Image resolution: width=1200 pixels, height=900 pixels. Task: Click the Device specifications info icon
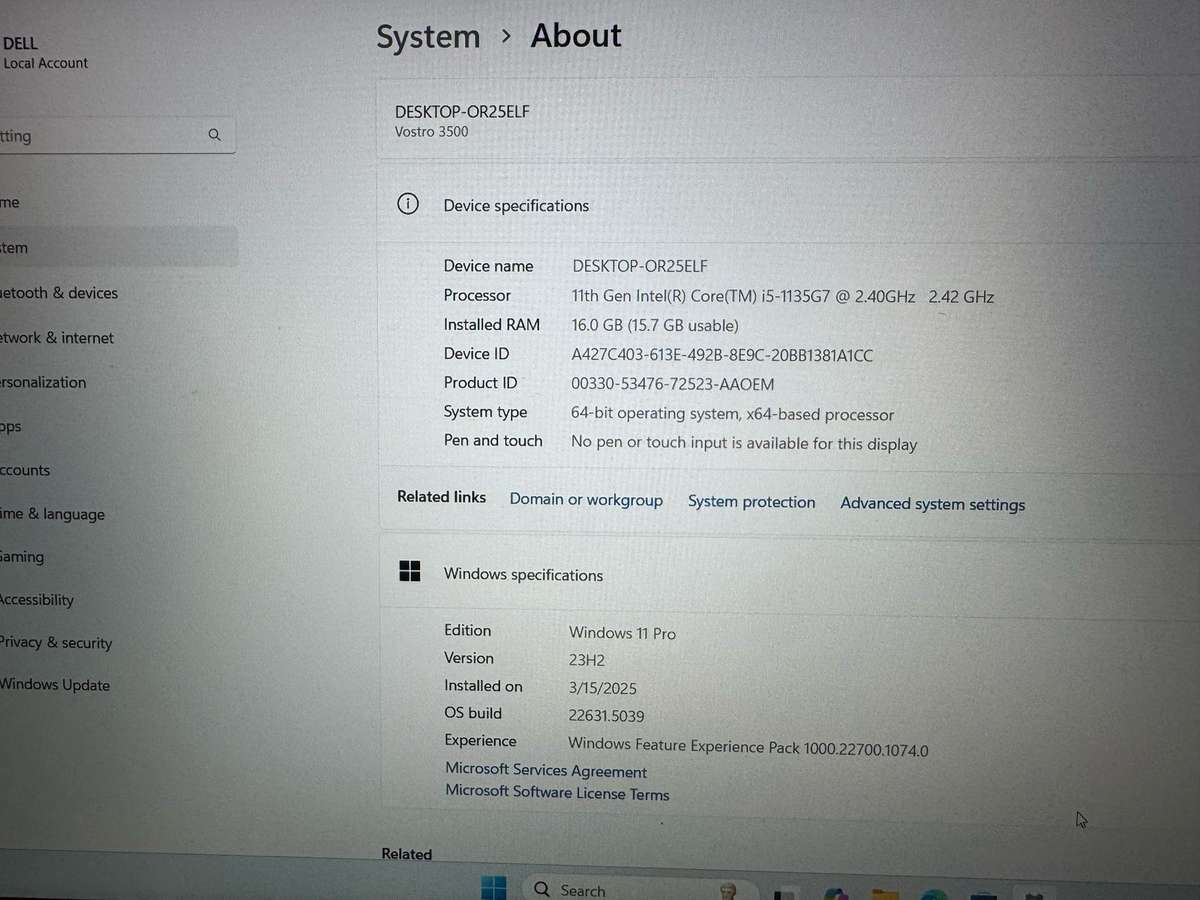pyautogui.click(x=408, y=203)
